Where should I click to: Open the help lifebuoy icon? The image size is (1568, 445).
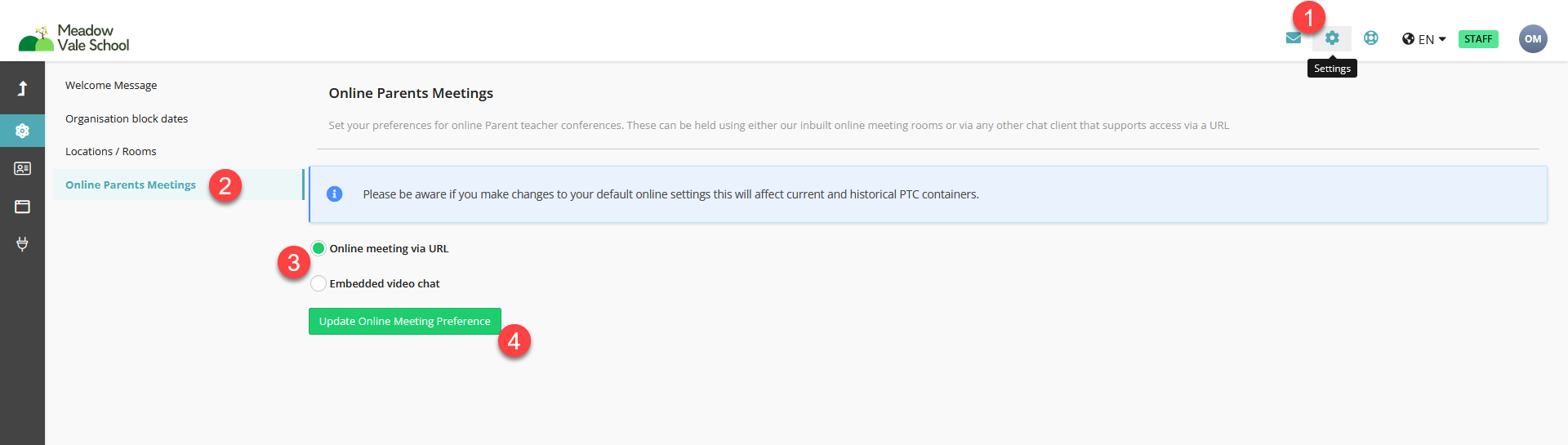tap(1371, 38)
